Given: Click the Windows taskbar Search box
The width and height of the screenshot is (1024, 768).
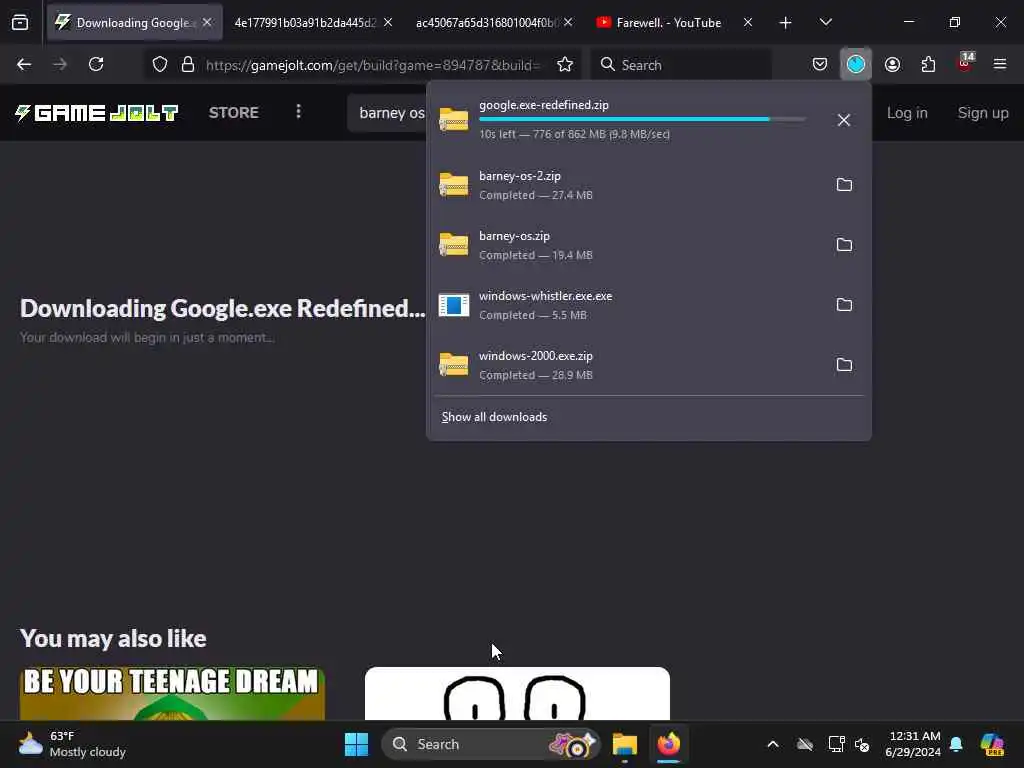Looking at the screenshot, I should pos(490,744).
